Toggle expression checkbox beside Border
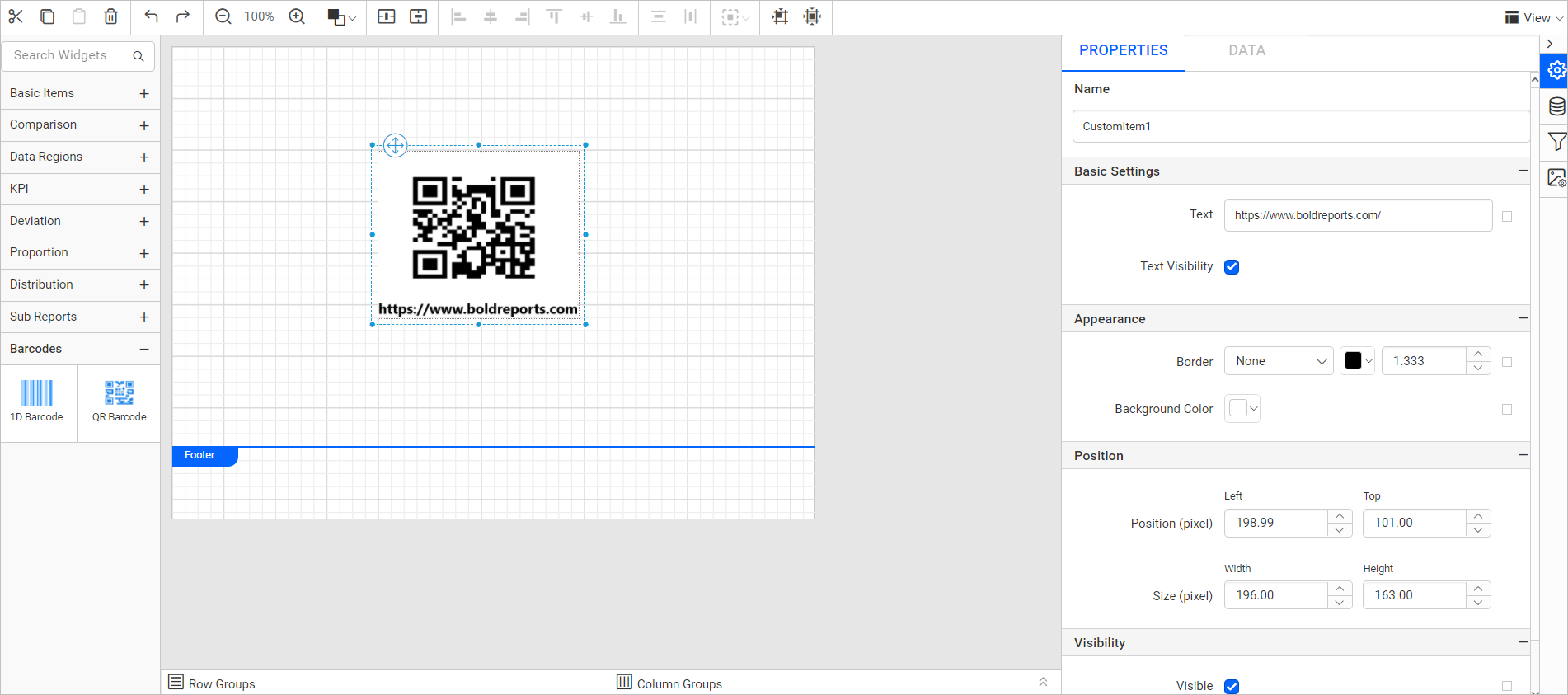 click(x=1507, y=362)
